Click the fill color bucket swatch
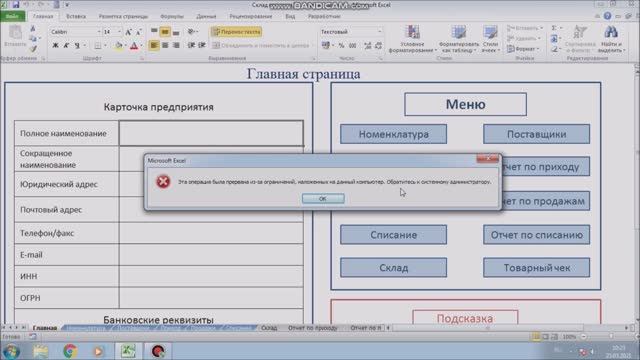 tap(118, 45)
